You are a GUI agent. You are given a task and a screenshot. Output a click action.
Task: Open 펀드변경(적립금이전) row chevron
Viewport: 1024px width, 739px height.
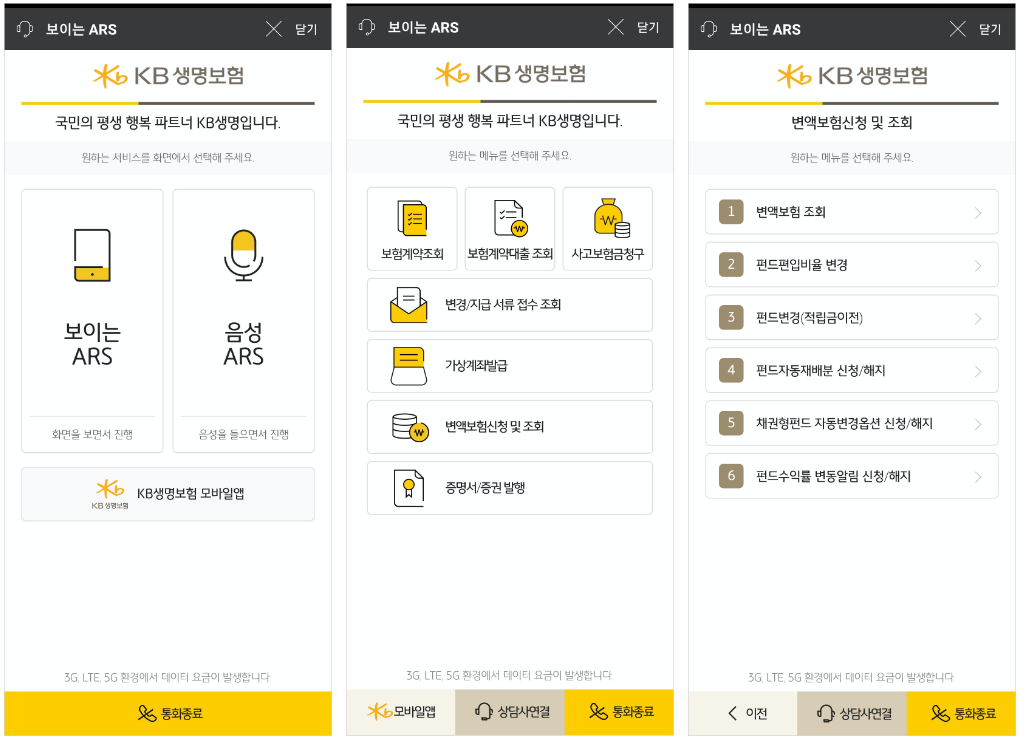978,319
